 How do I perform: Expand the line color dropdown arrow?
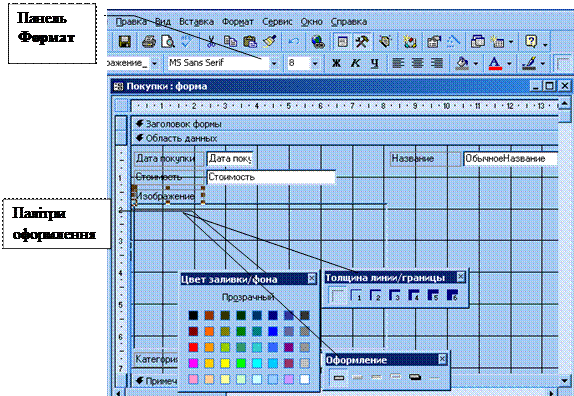tap(543, 64)
